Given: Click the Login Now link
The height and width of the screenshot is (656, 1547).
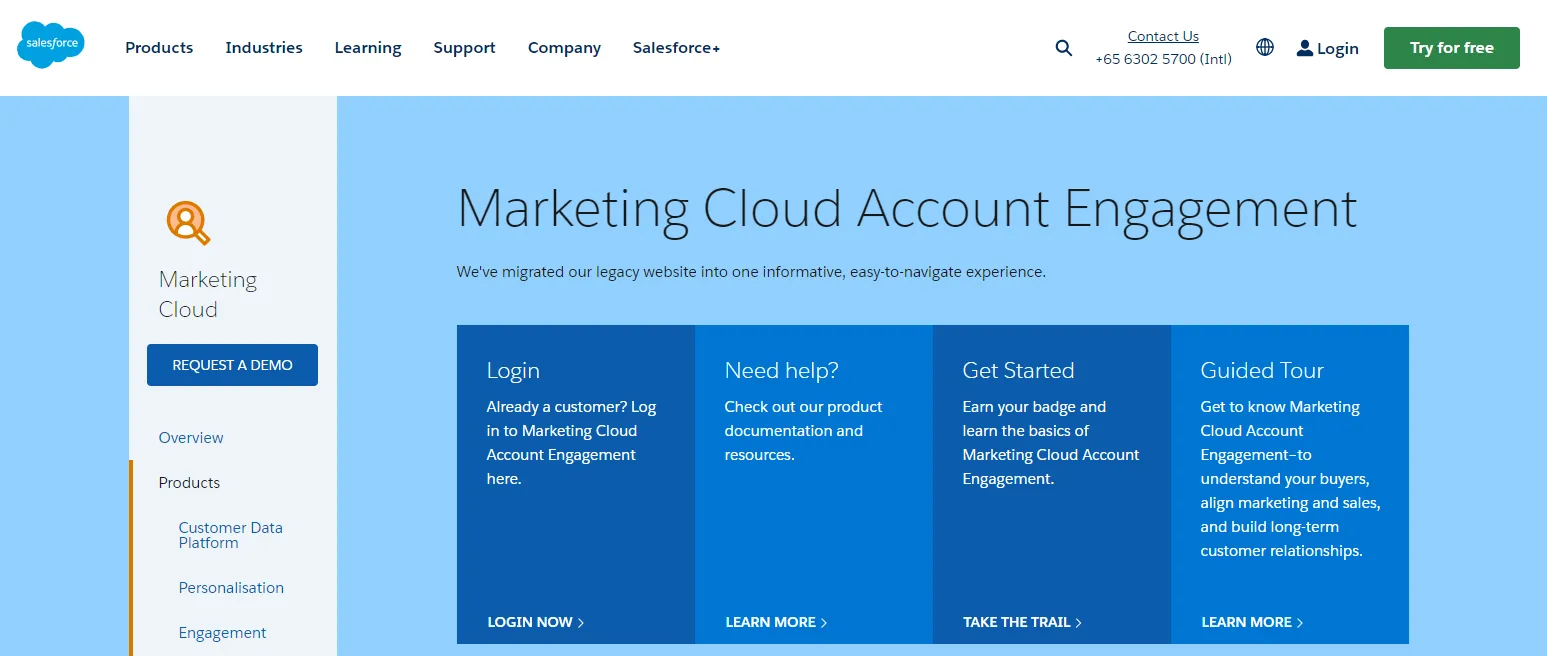Looking at the screenshot, I should click(x=536, y=622).
